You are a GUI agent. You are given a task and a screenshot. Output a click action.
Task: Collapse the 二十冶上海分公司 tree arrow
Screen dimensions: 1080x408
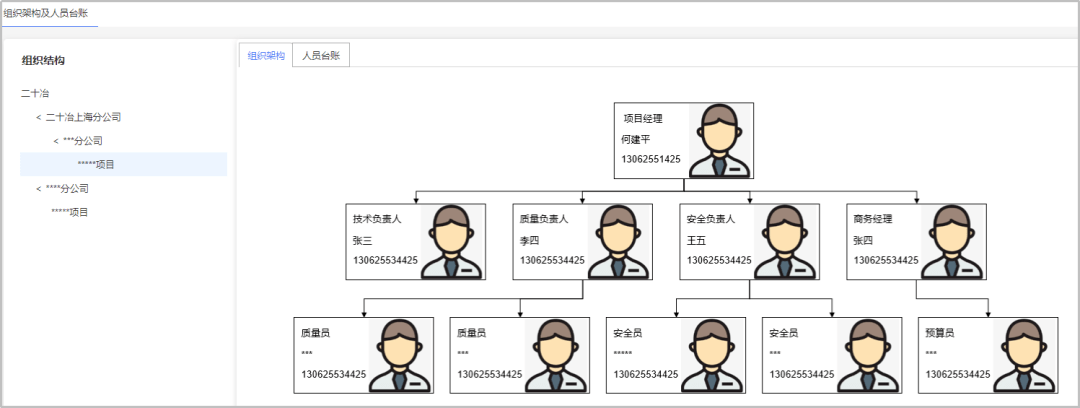[39, 117]
